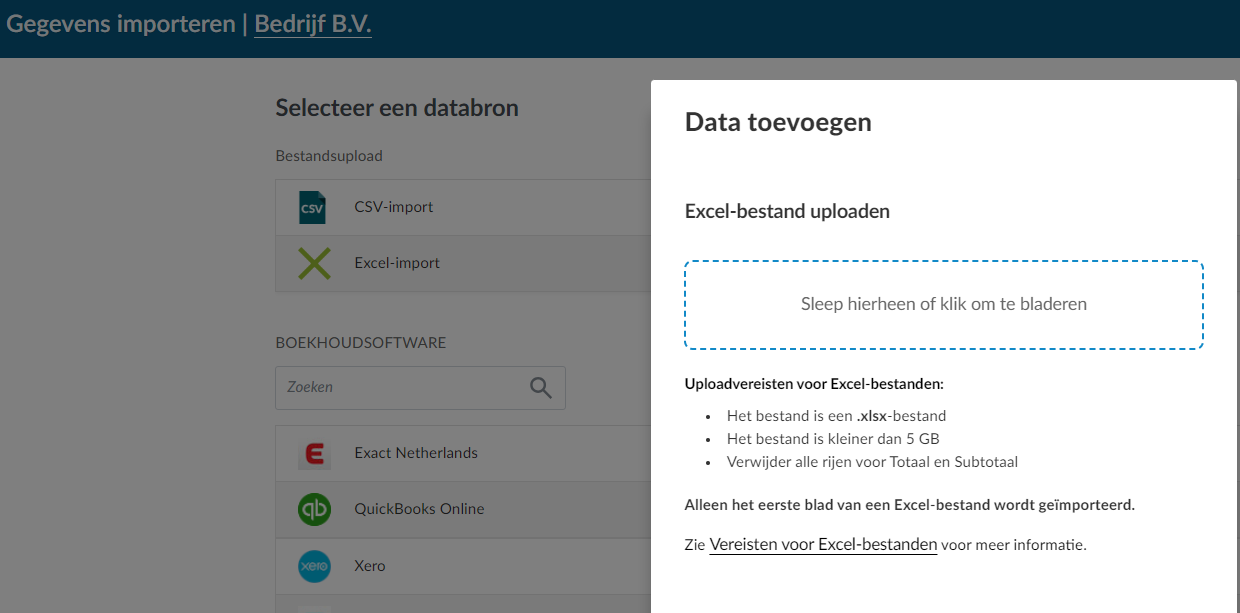Select the CSV-import row
The height and width of the screenshot is (613, 1240).
pyautogui.click(x=463, y=208)
